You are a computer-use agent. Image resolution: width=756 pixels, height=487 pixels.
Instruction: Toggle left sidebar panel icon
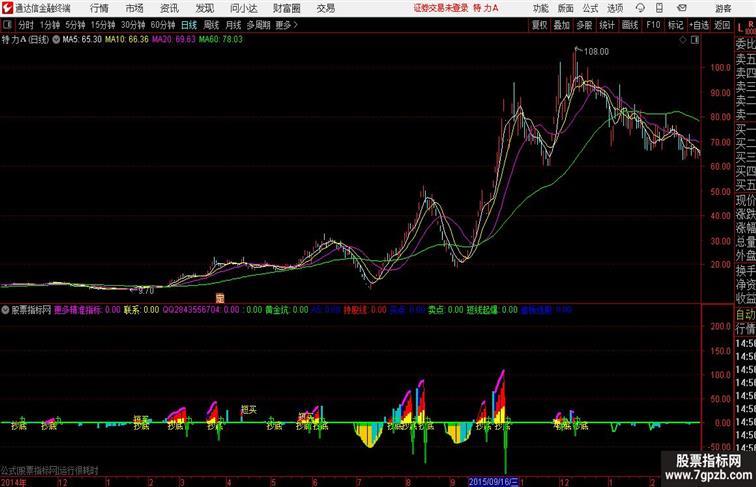tap(7, 25)
